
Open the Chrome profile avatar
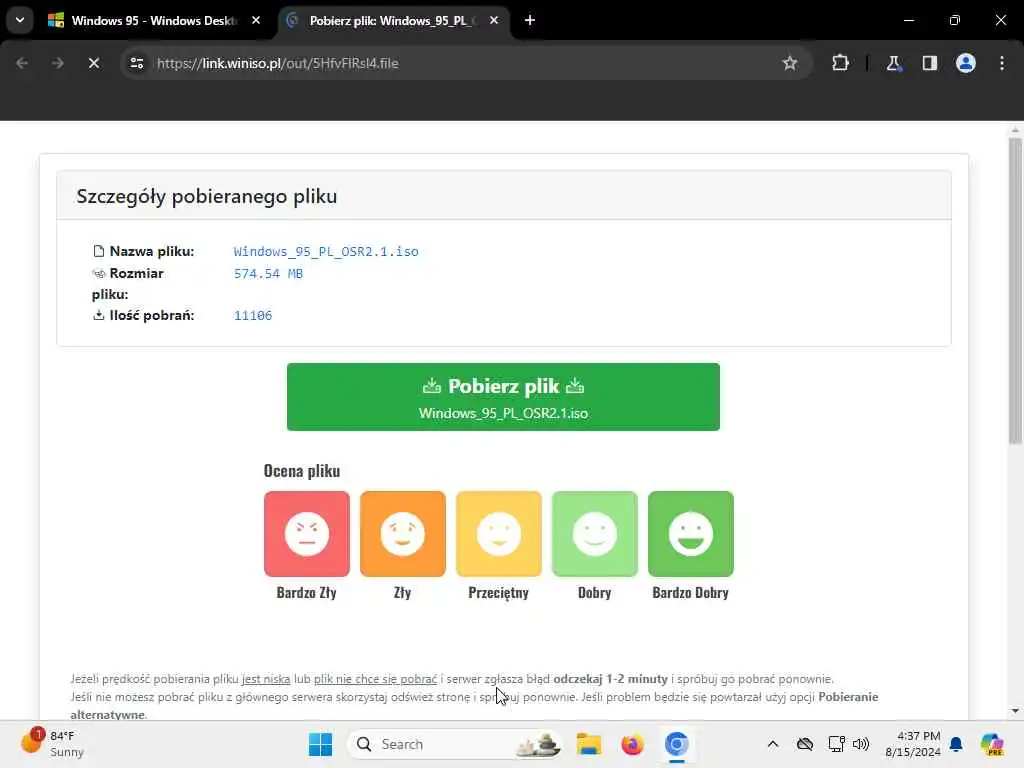point(965,63)
